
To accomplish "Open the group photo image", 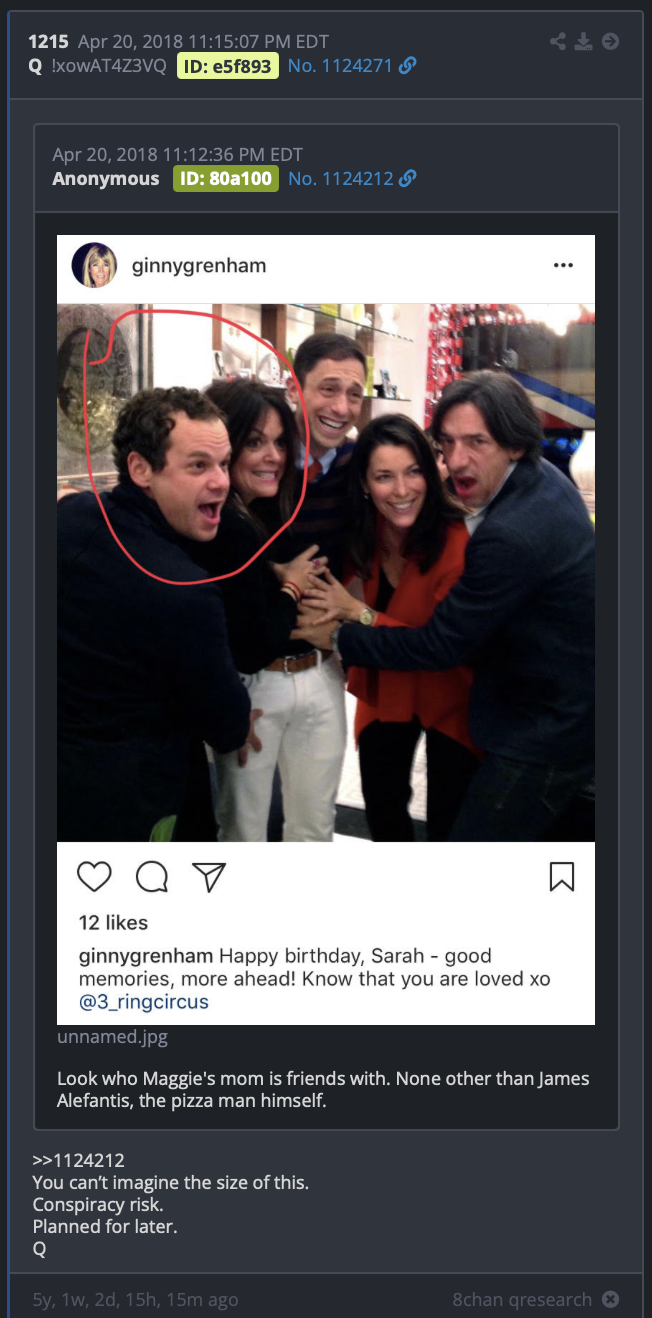I will (326, 572).
